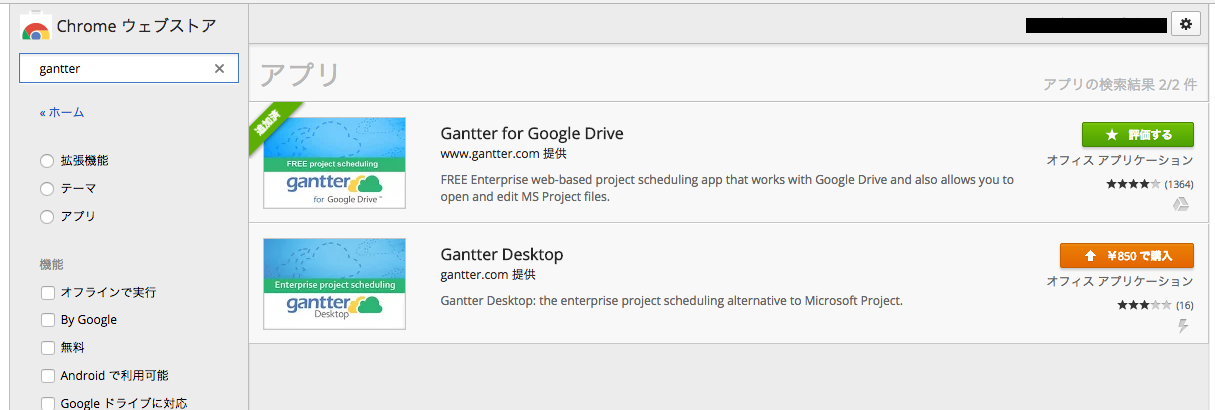Click the lightning bolt icon under Gantter Desktop
The height and width of the screenshot is (410, 1215).
click(1183, 326)
